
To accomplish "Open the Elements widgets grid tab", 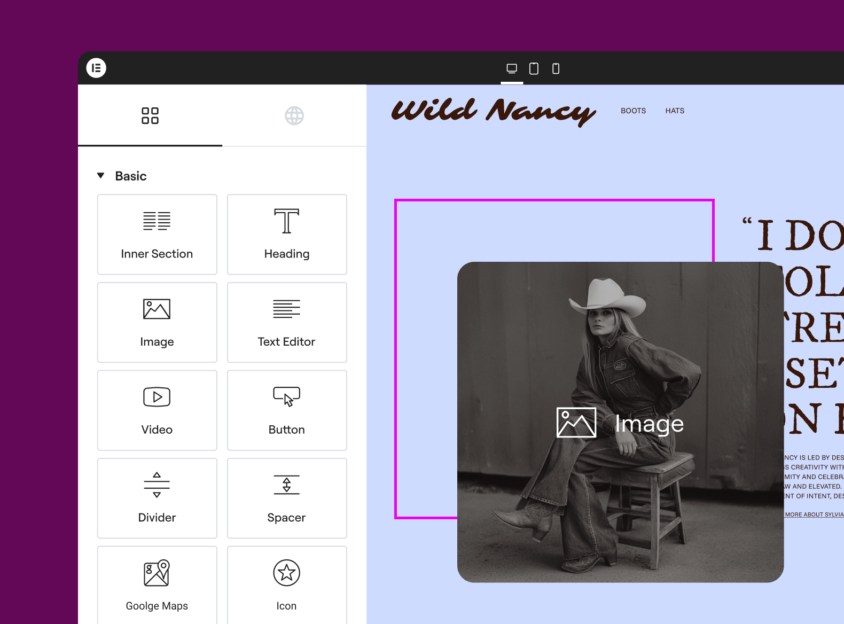I will [x=150, y=116].
